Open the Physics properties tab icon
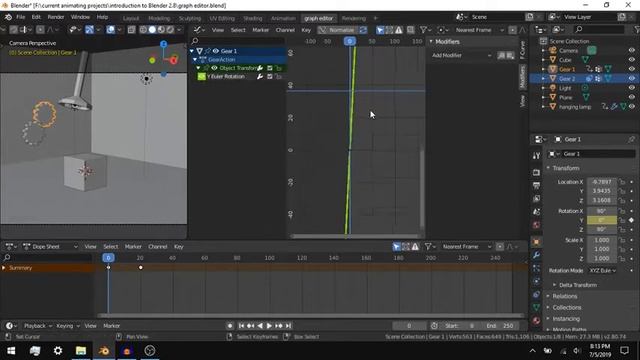 536,281
